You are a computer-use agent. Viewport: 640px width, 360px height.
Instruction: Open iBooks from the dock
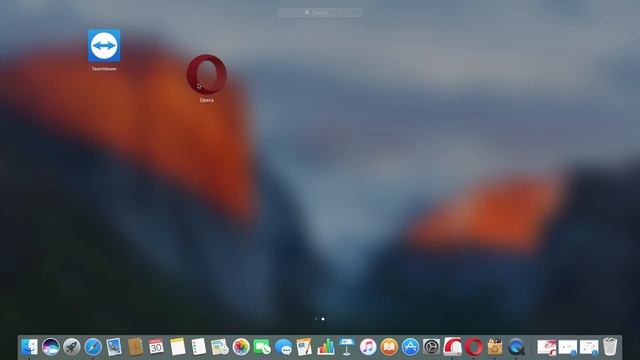tap(389, 347)
